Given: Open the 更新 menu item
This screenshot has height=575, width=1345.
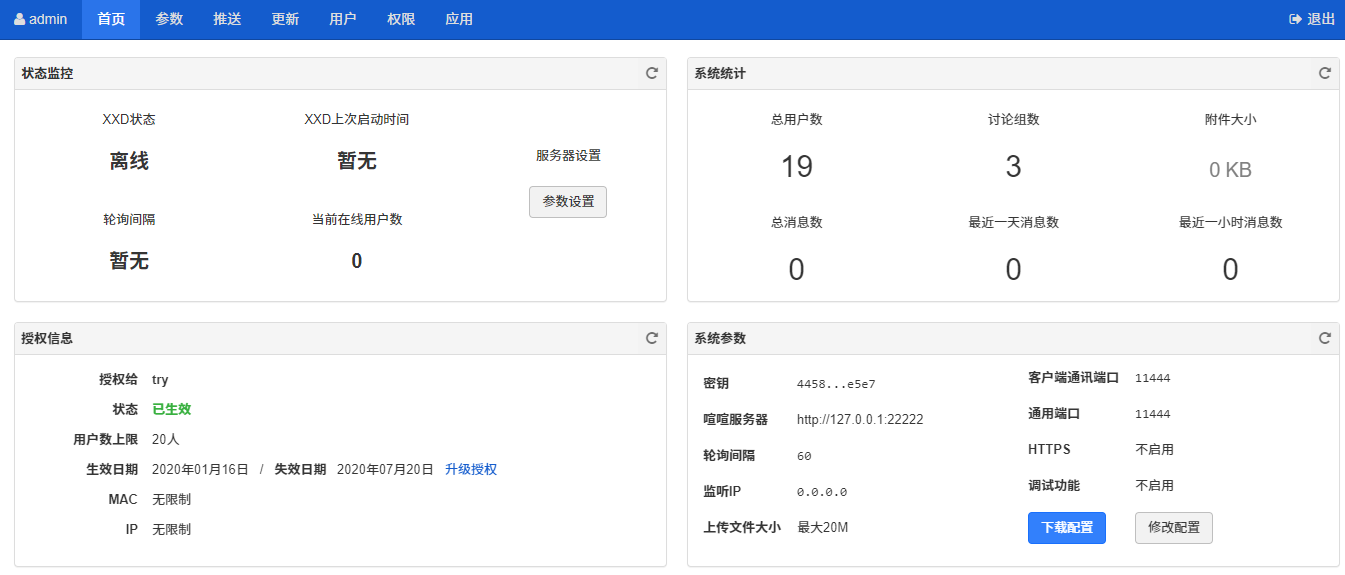Looking at the screenshot, I should [x=285, y=19].
